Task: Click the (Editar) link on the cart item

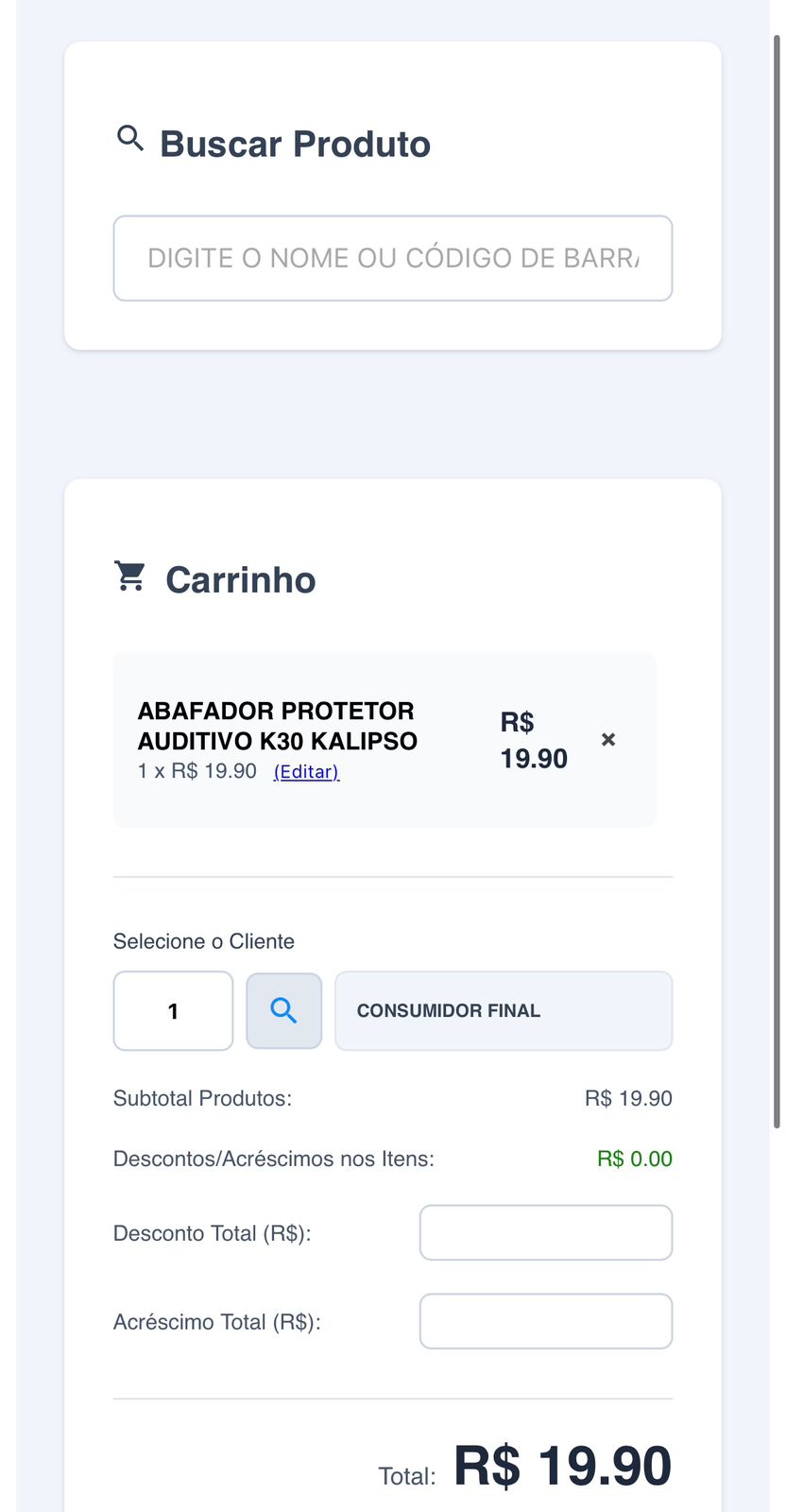Action: 306,772
